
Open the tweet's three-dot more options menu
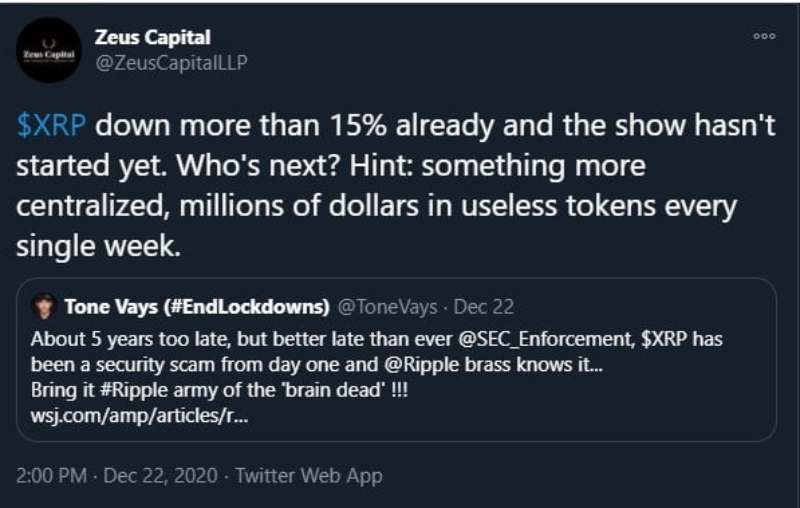(764, 36)
